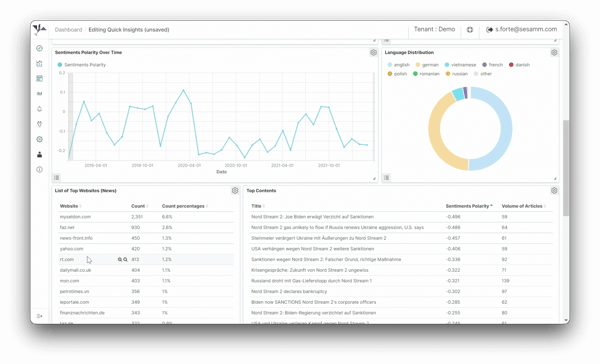Open the Sentiments Polarity Over Time panel gear options
600x364 pixels.
point(373,52)
